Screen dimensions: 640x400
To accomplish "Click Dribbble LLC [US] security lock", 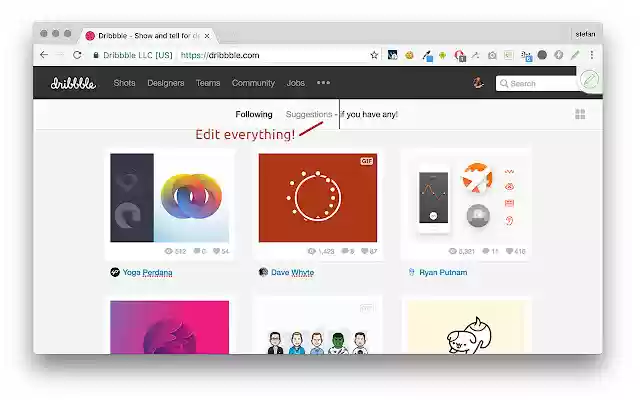I will pyautogui.click(x=133, y=55).
